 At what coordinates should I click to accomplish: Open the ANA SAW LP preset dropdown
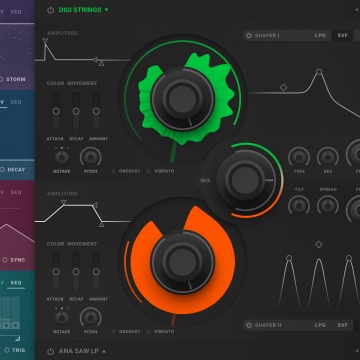(x=82, y=351)
